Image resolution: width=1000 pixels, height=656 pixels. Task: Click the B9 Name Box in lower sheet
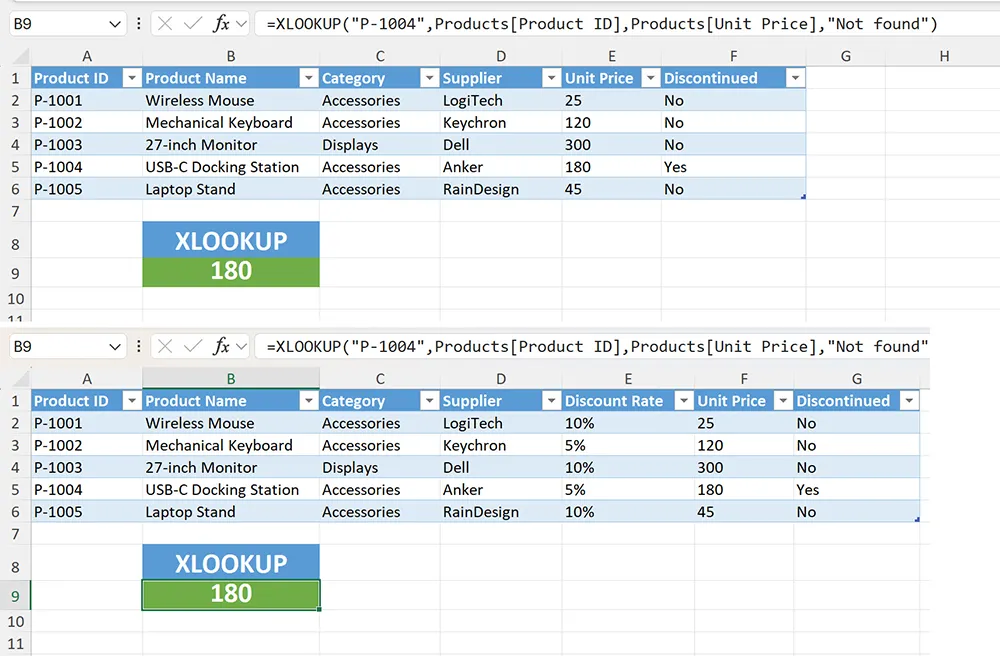tap(55, 347)
